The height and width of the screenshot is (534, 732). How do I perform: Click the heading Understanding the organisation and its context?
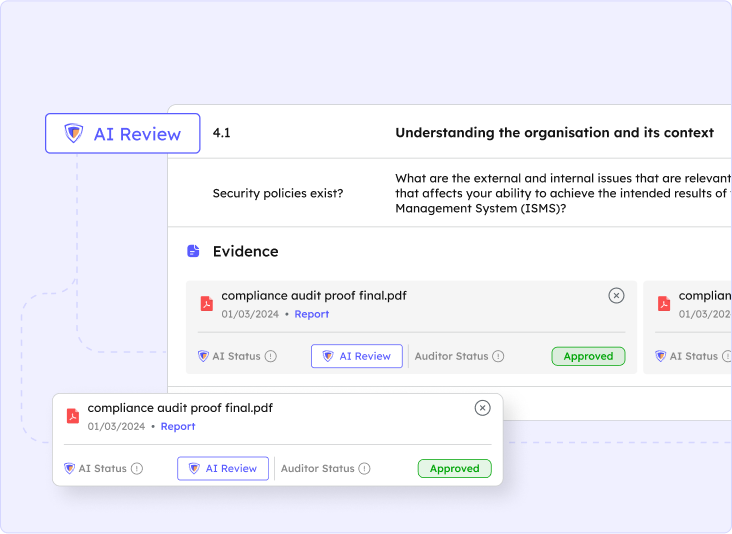click(554, 133)
